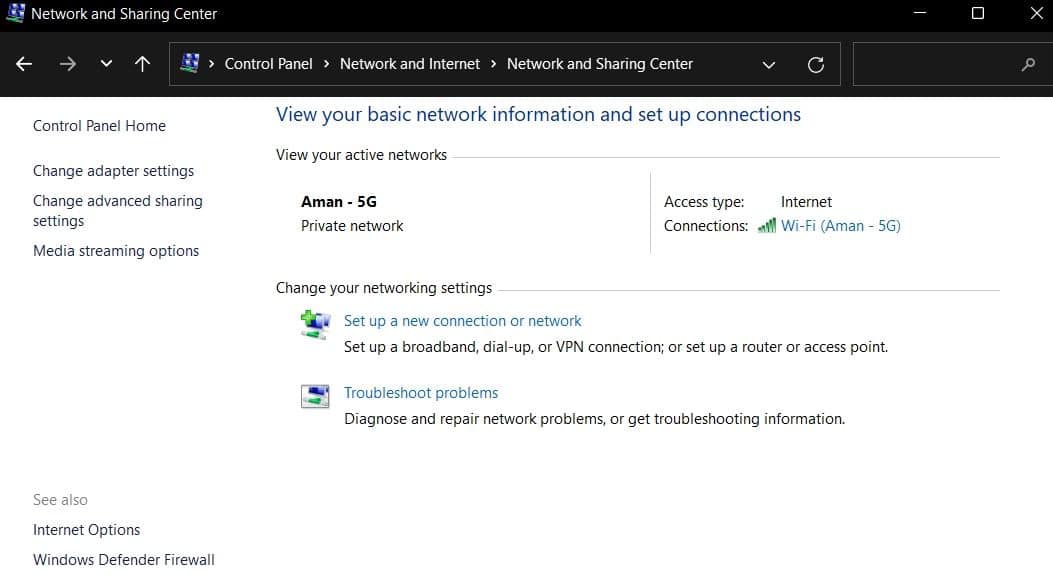This screenshot has height=578, width=1053.
Task: Select Control Panel breadcrumb in address bar
Action: coord(268,64)
